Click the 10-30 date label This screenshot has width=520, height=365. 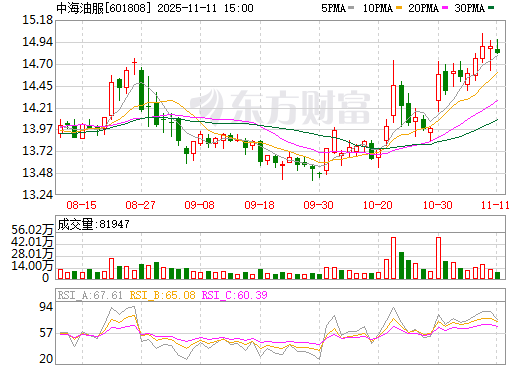pos(438,205)
